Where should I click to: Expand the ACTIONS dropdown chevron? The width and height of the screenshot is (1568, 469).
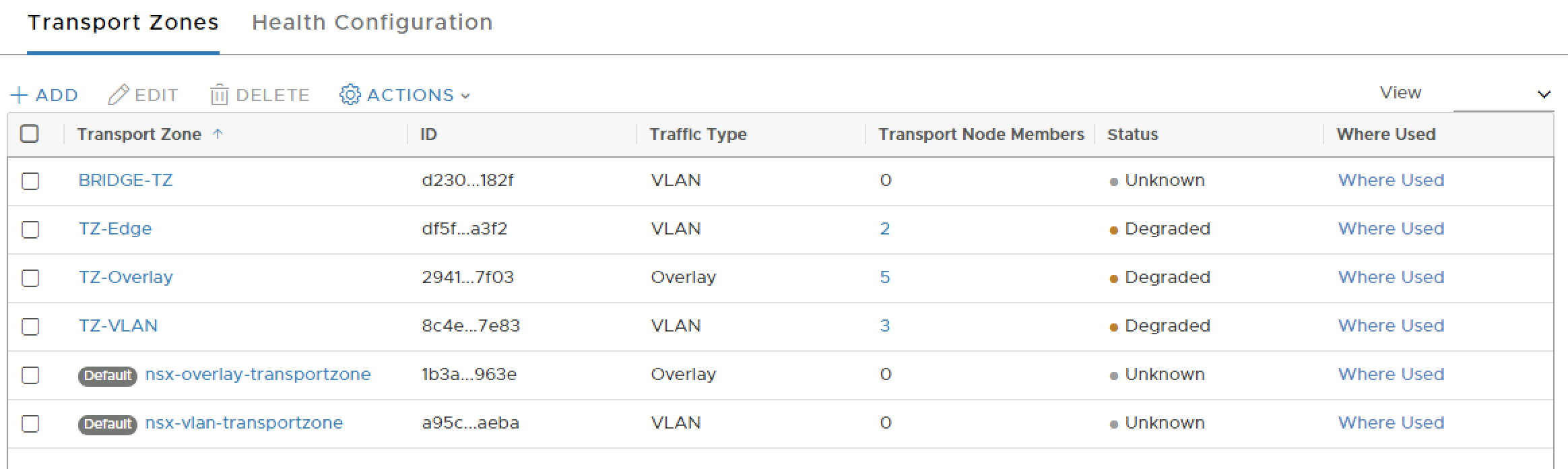pos(465,96)
